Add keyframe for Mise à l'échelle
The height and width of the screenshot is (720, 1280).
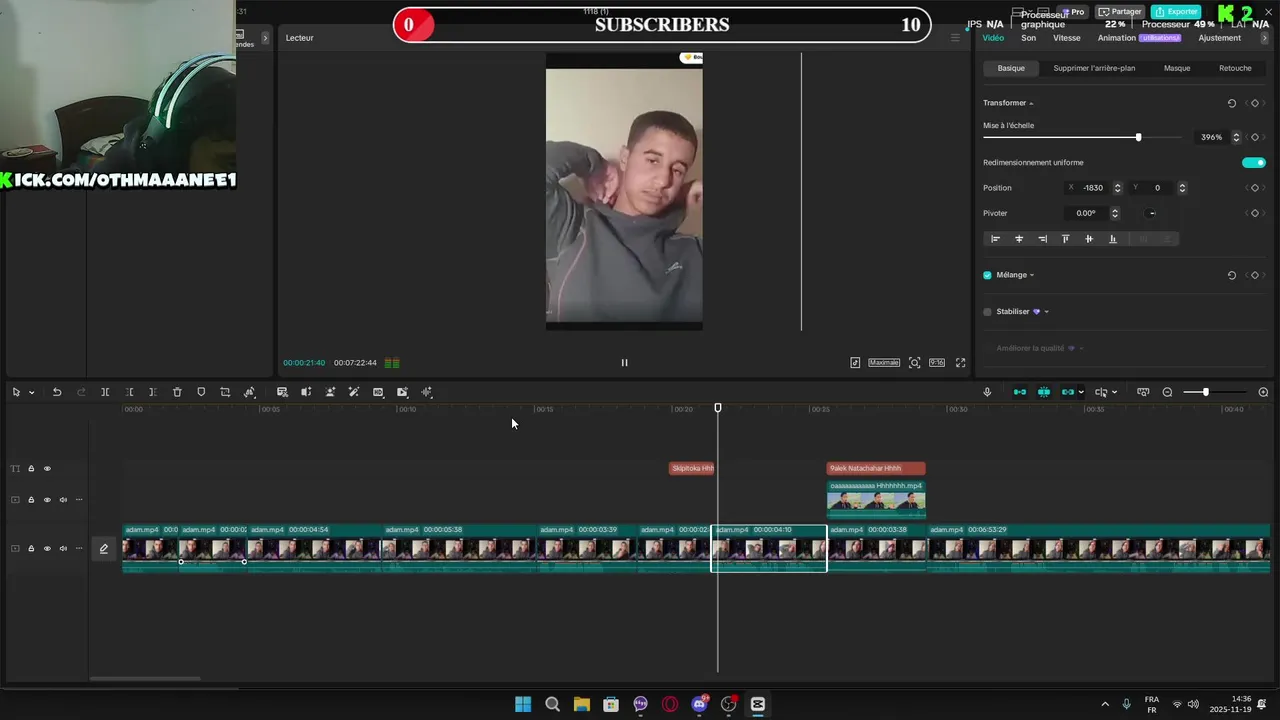[1255, 137]
